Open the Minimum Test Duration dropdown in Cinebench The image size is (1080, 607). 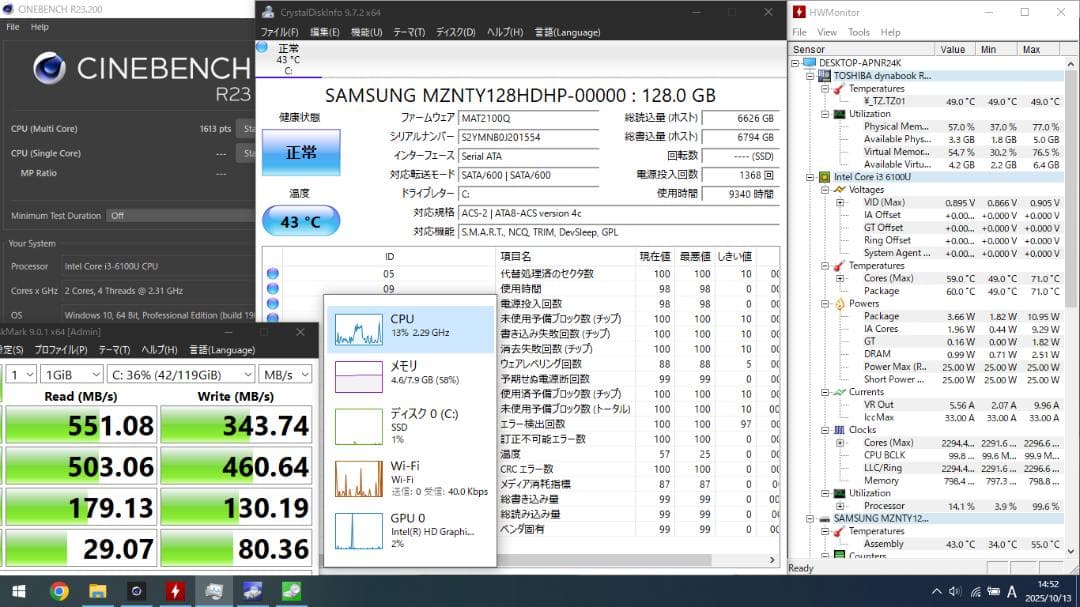[x=180, y=216]
